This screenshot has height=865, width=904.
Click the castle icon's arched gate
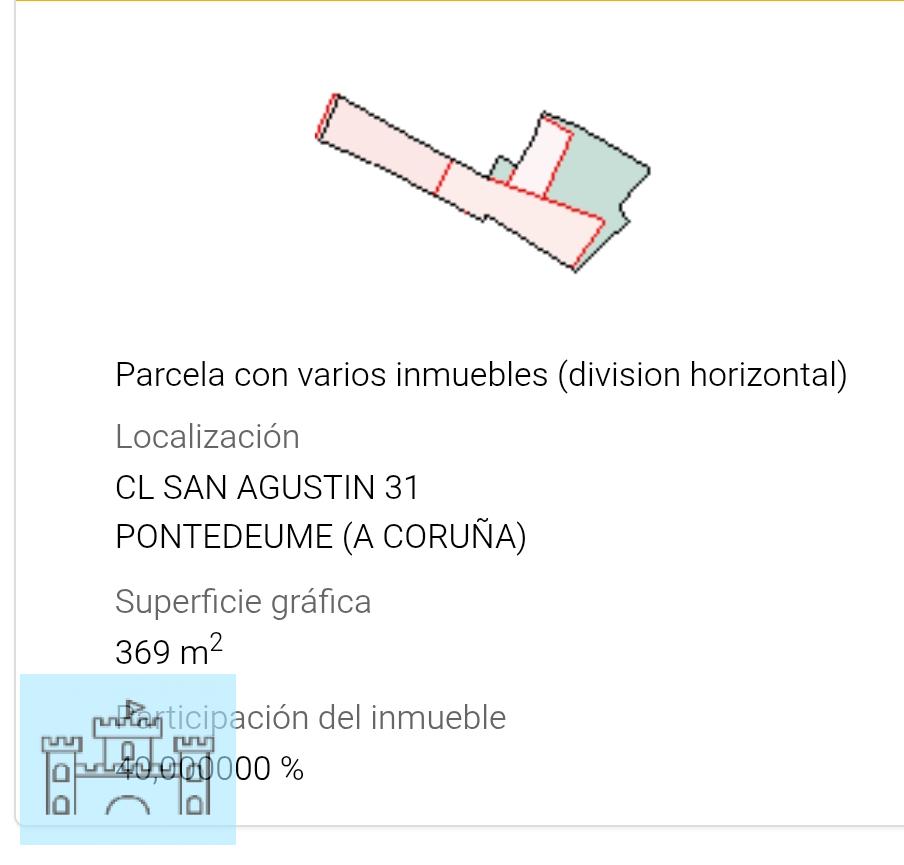pyautogui.click(x=128, y=803)
